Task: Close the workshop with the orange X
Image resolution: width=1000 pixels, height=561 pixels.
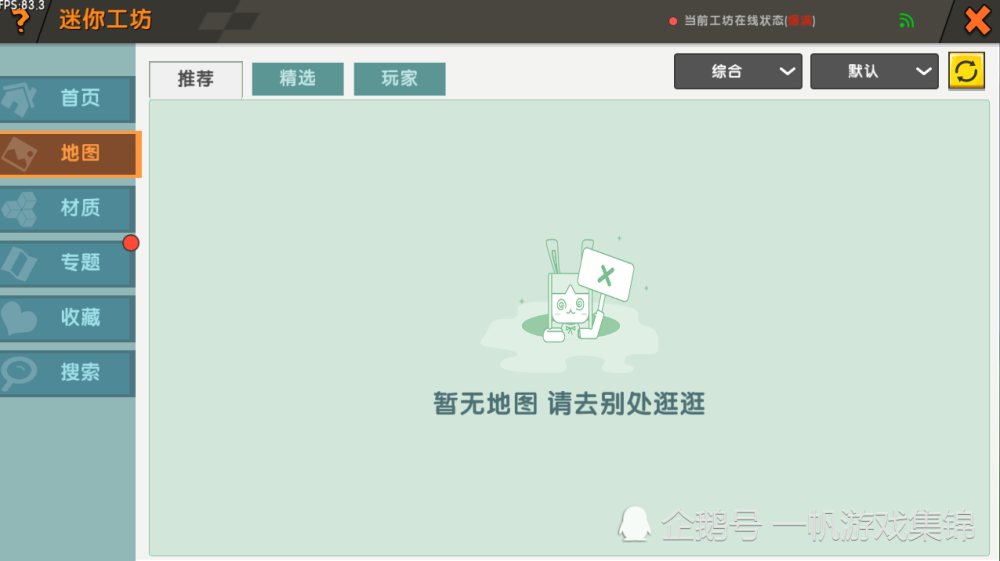Action: click(x=977, y=20)
